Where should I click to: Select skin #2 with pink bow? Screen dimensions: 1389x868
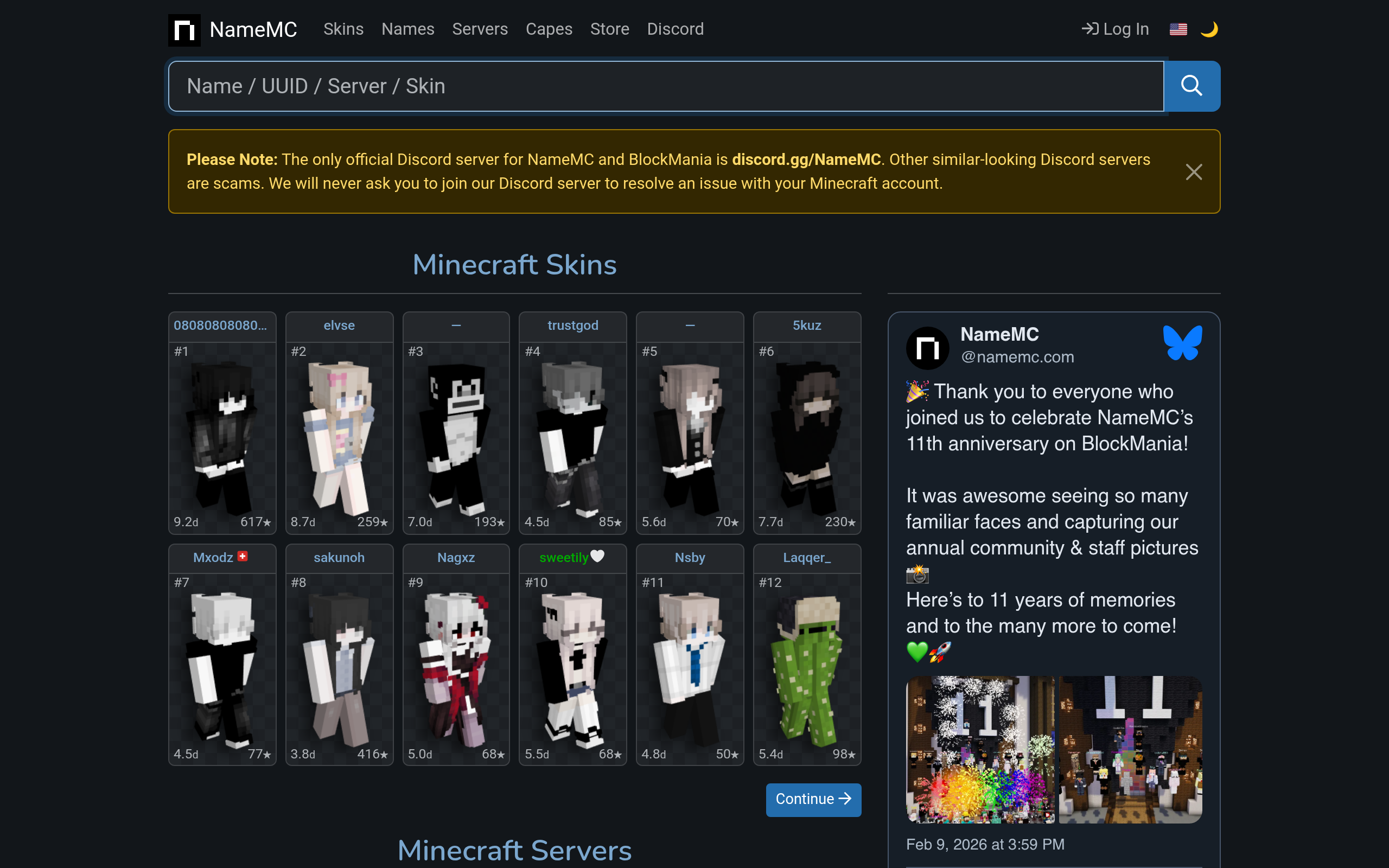pyautogui.click(x=339, y=437)
